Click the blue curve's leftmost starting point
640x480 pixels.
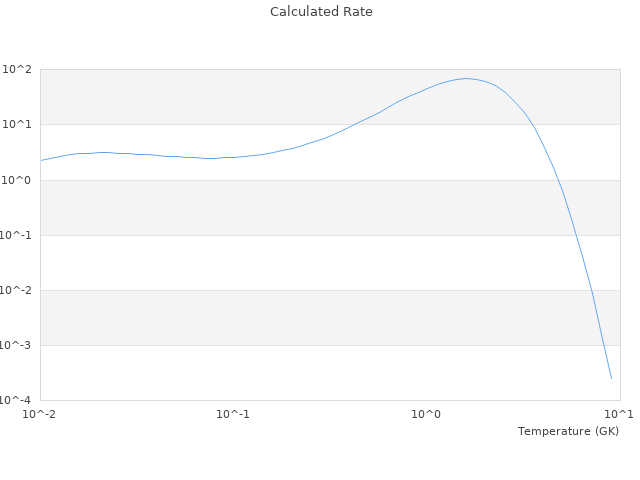click(x=41, y=160)
